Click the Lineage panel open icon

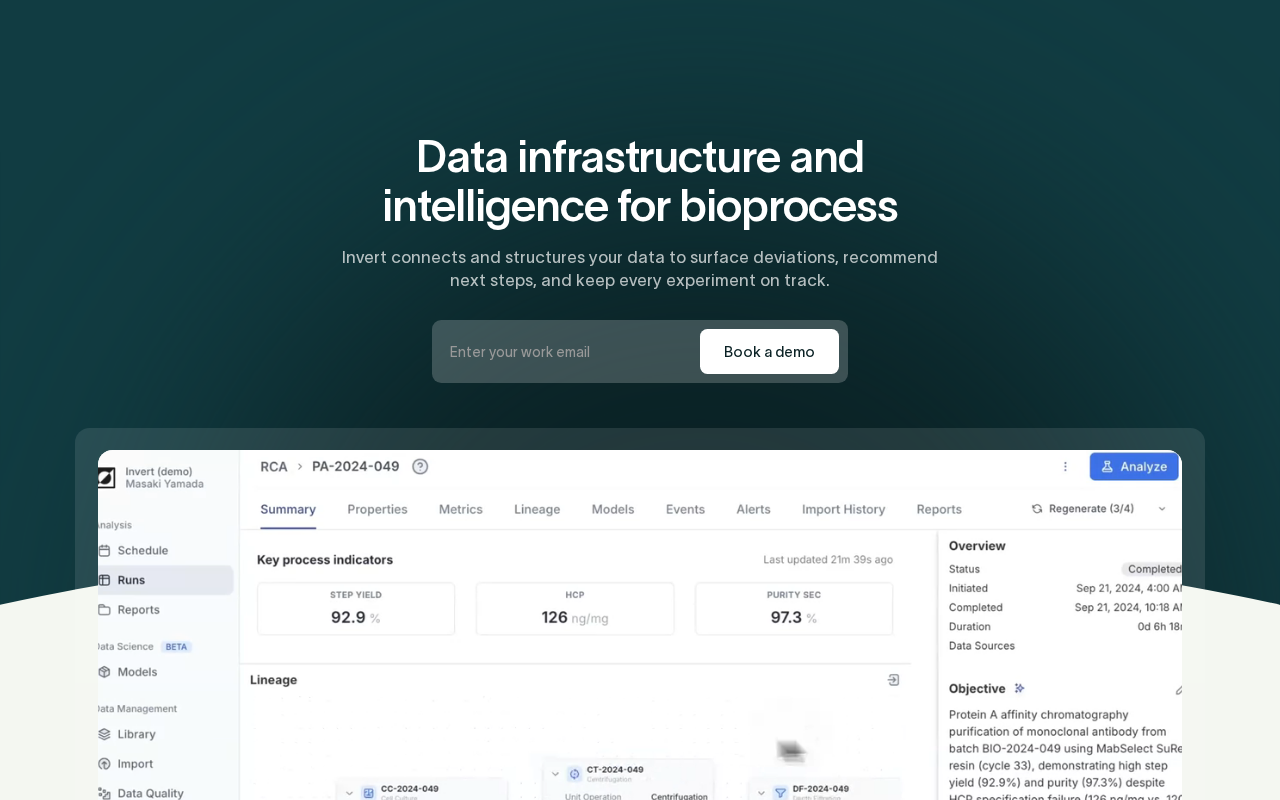(x=893, y=680)
